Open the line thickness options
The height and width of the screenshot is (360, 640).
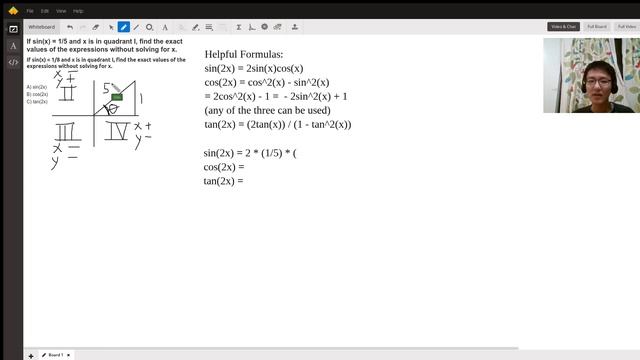coord(209,27)
